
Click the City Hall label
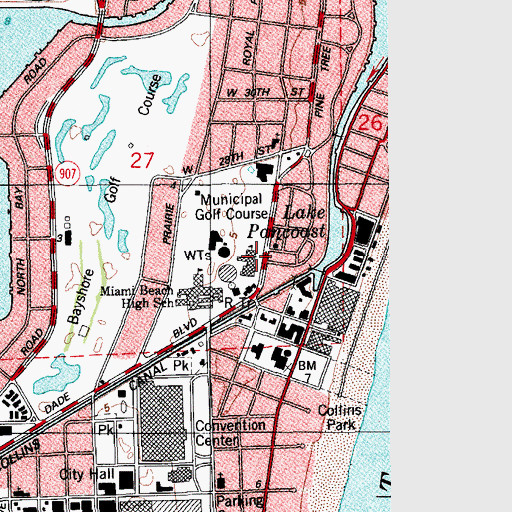click(87, 474)
